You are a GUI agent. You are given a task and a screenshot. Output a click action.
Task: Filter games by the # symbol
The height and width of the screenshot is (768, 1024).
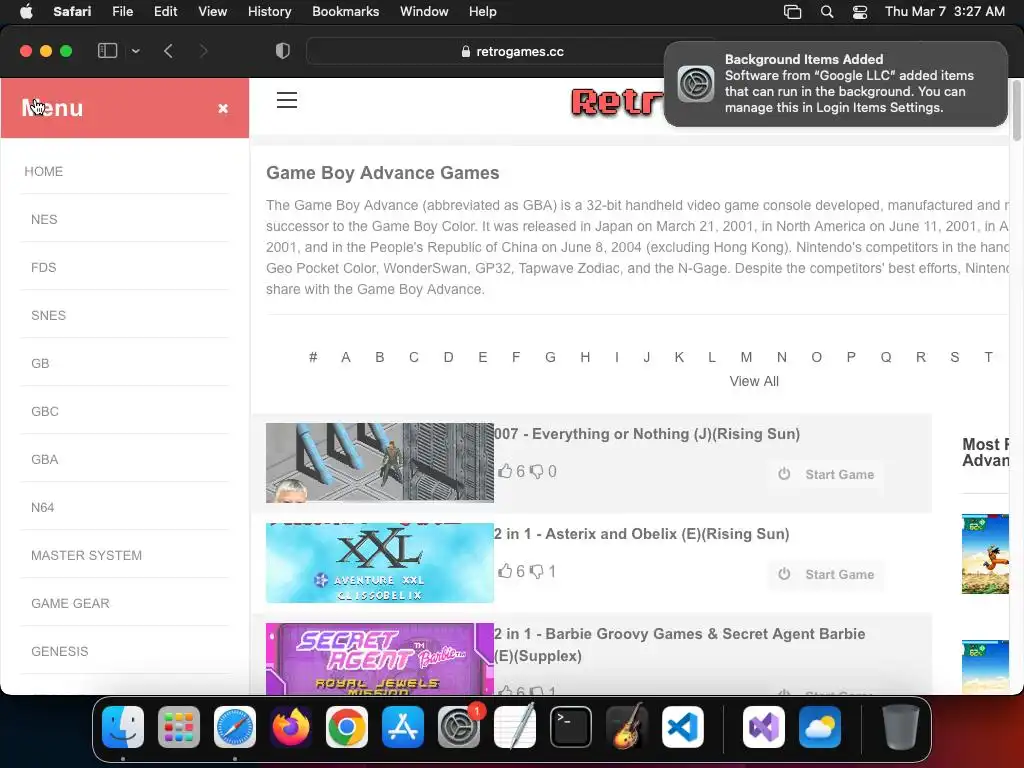(313, 357)
